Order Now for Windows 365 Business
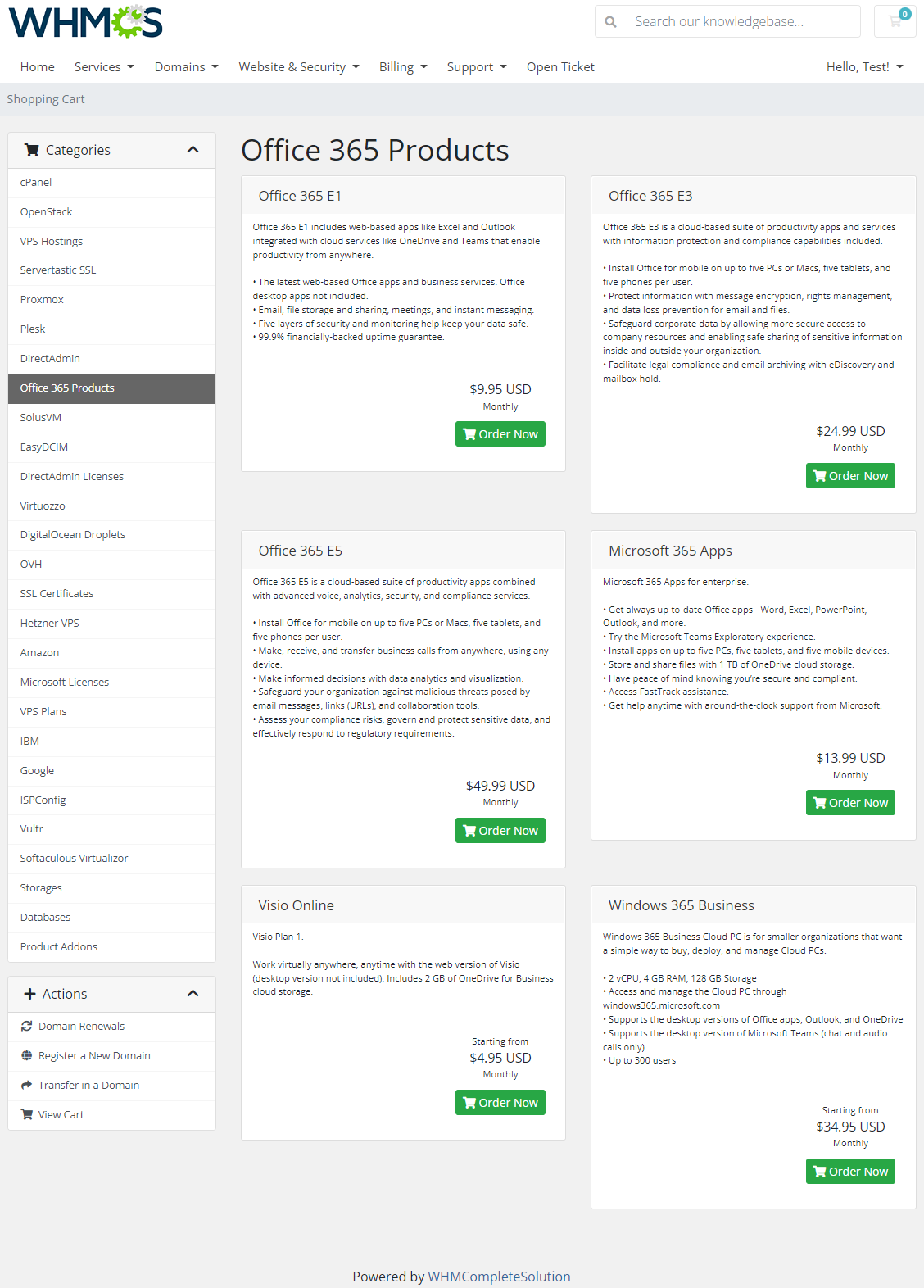Image resolution: width=924 pixels, height=1288 pixels. pos(850,1172)
